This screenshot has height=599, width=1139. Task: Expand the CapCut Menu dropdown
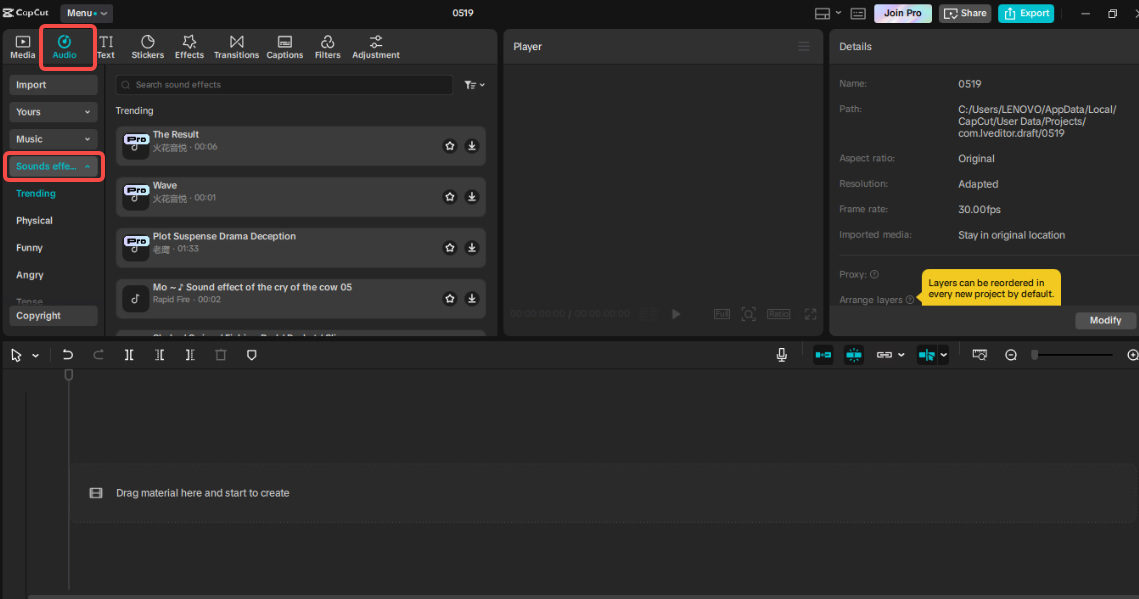pos(87,13)
